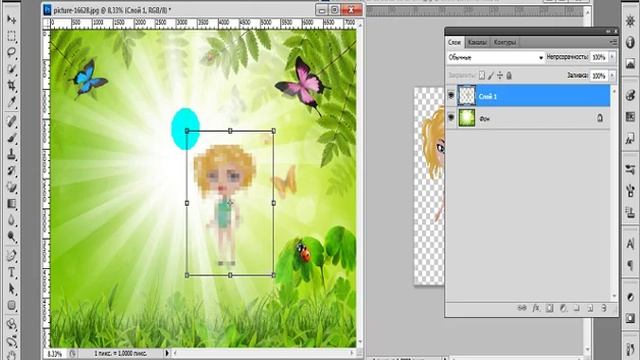Switch to the Слои tab
The height and width of the screenshot is (360, 640).
pos(454,42)
